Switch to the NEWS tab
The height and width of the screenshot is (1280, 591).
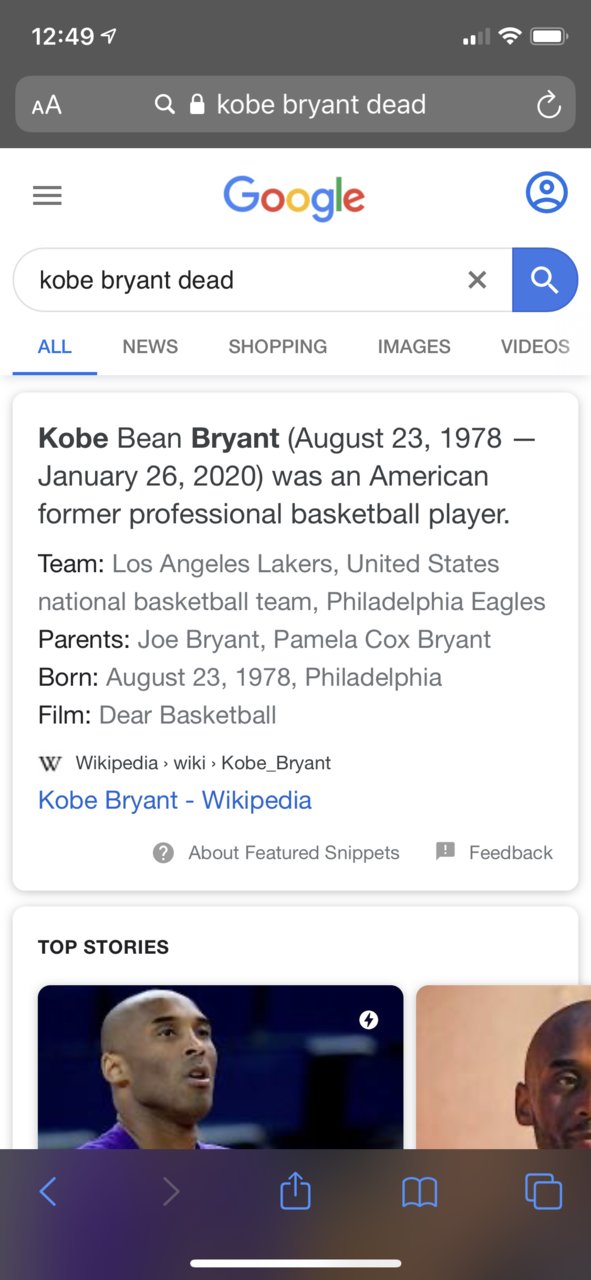coord(150,347)
